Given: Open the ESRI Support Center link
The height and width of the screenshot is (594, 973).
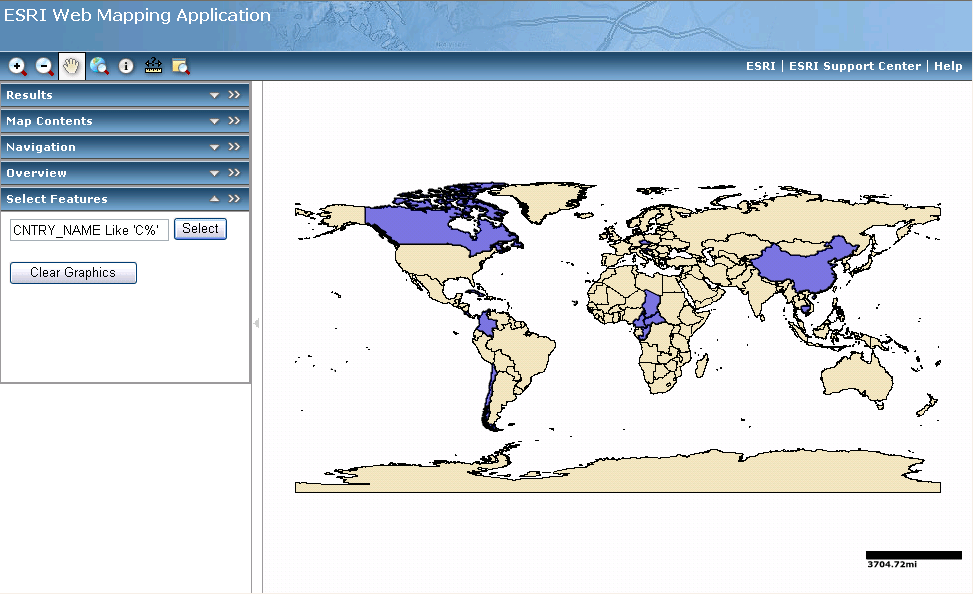Looking at the screenshot, I should (x=855, y=66).
